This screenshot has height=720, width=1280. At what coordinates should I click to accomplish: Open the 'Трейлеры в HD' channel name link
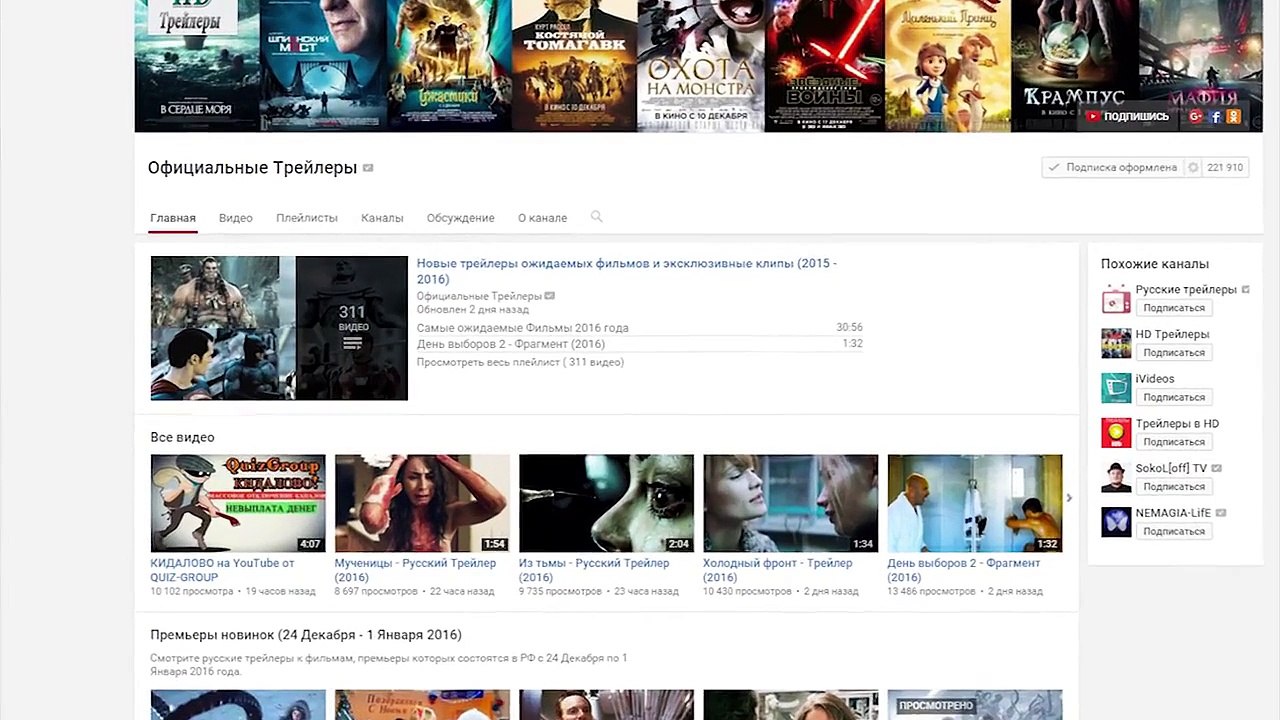(x=1177, y=424)
